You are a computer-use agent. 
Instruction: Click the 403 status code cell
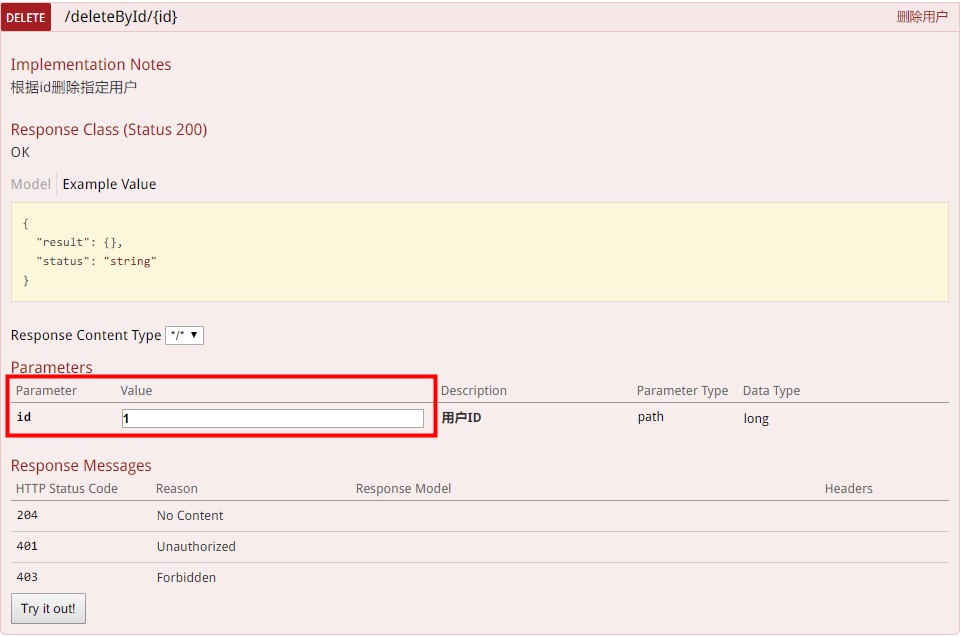point(27,577)
